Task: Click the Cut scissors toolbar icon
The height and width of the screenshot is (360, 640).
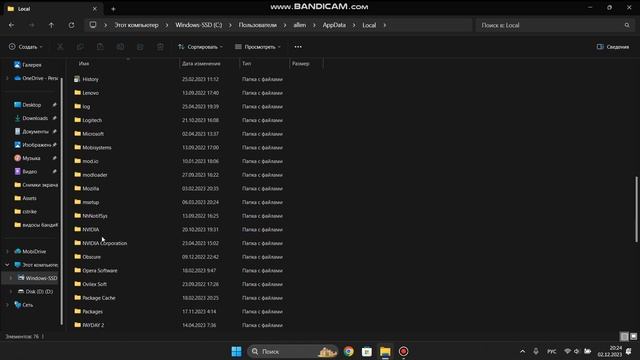Action: coord(60,47)
